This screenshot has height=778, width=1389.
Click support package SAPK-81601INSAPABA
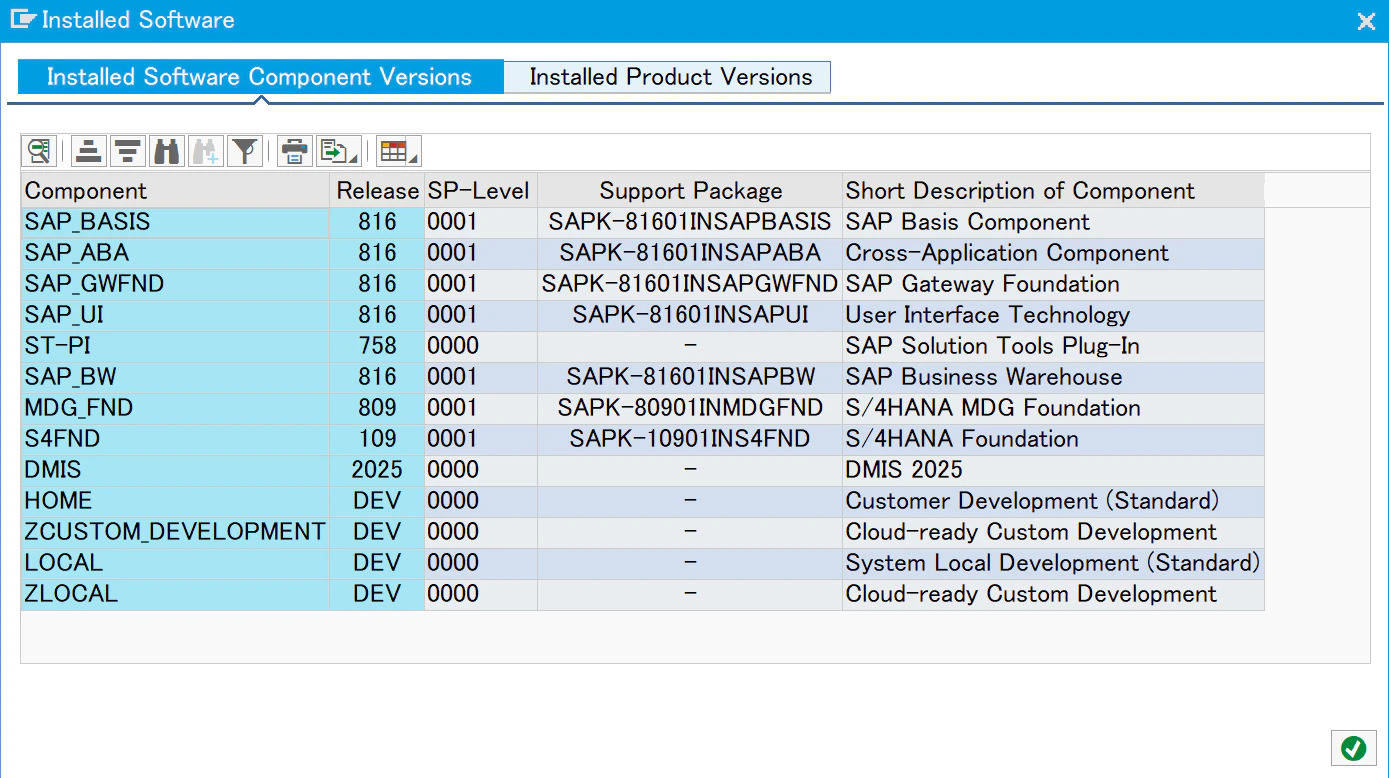690,253
